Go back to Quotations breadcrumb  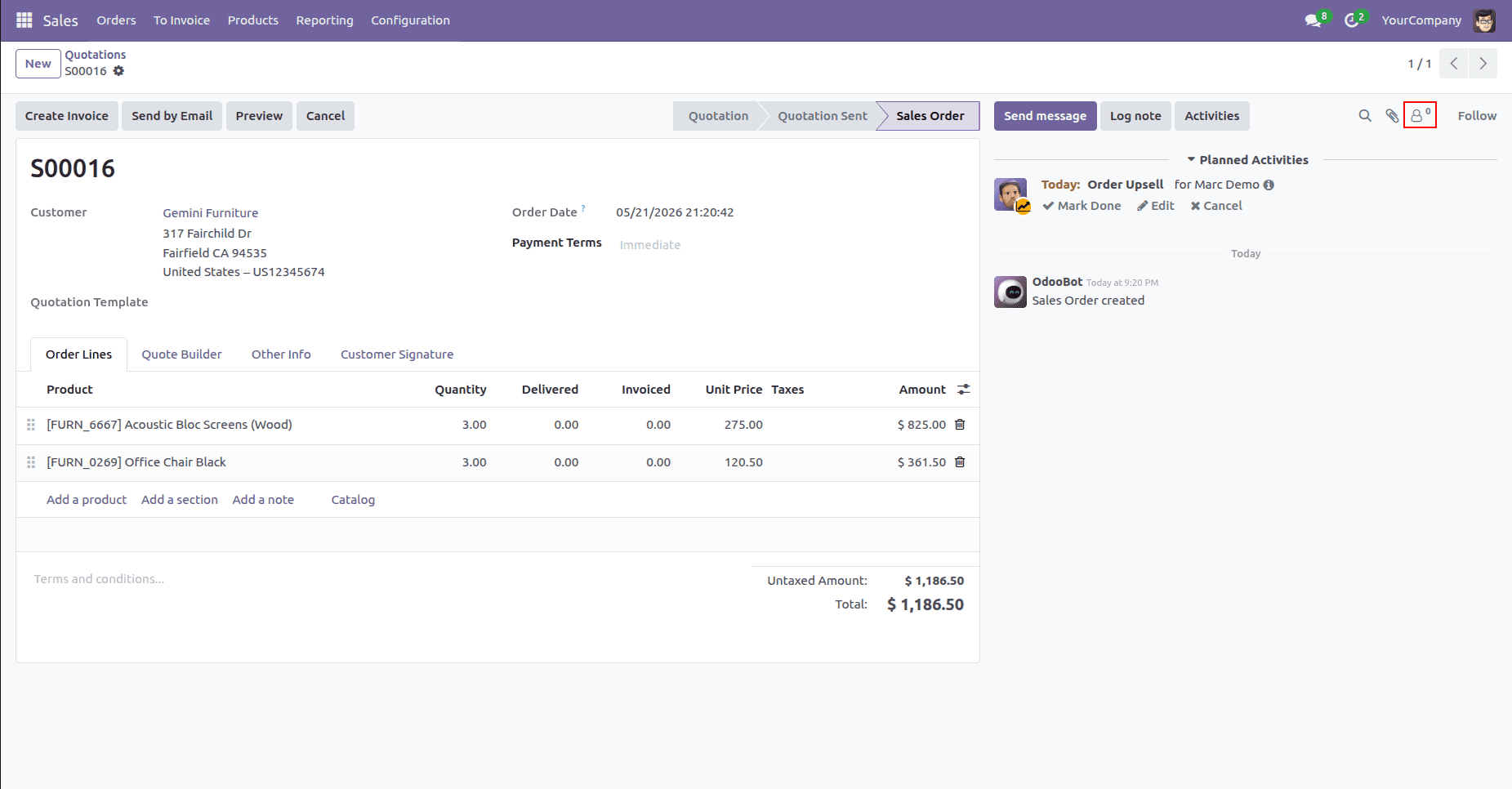point(96,55)
